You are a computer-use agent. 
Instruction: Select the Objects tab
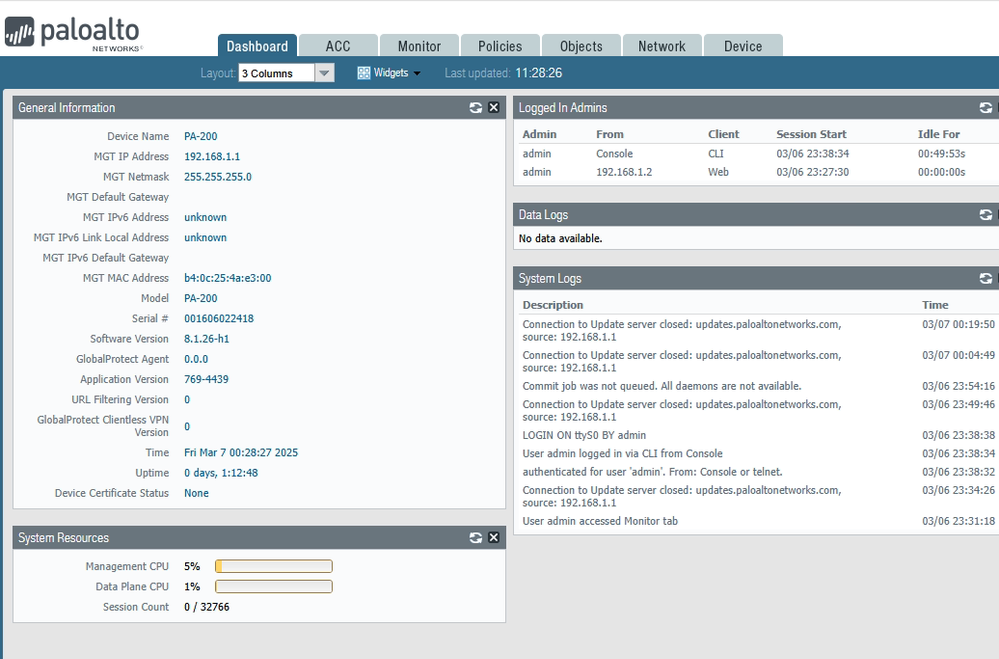[x=581, y=46]
